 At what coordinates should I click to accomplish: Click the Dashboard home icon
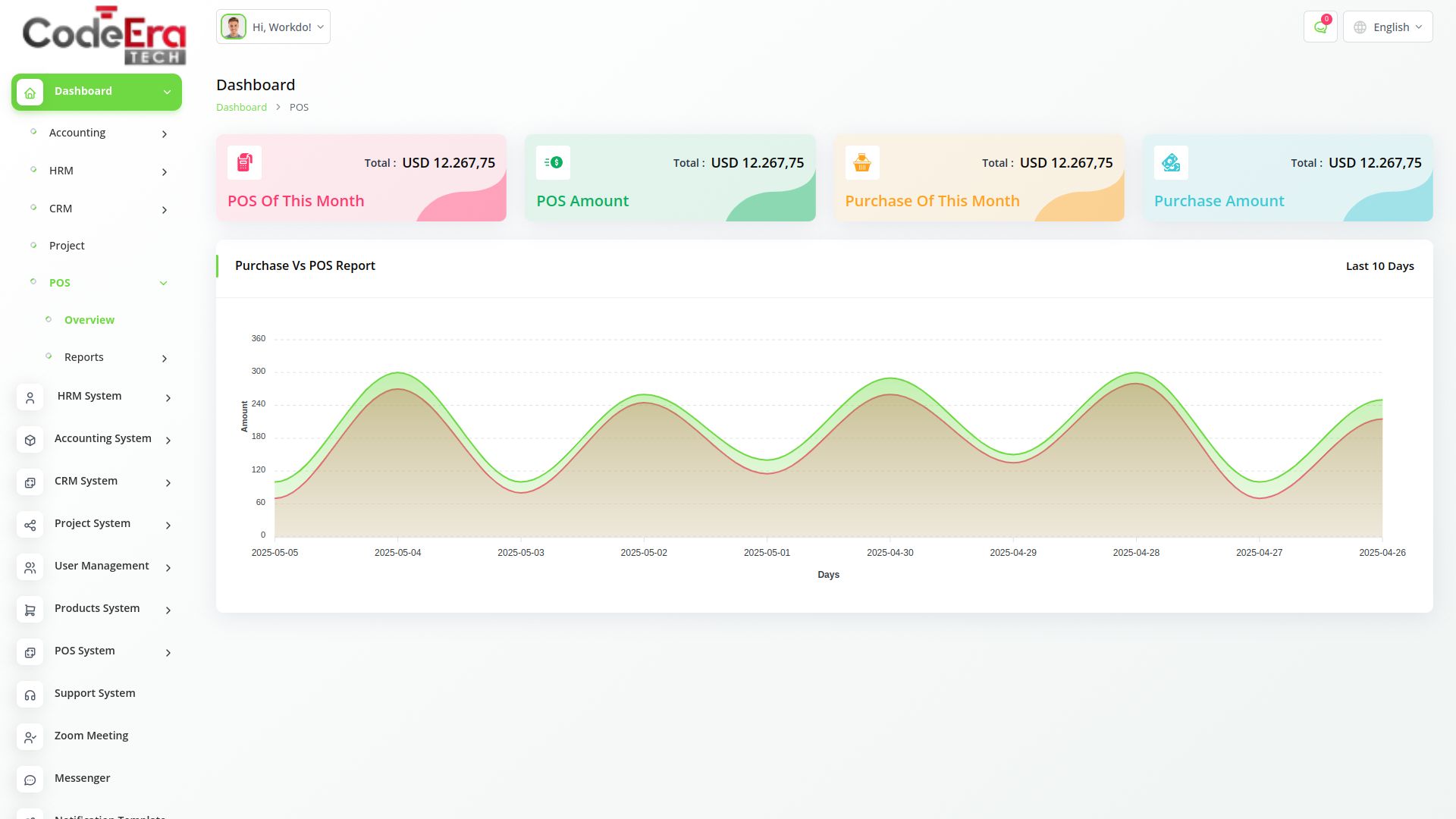click(30, 93)
